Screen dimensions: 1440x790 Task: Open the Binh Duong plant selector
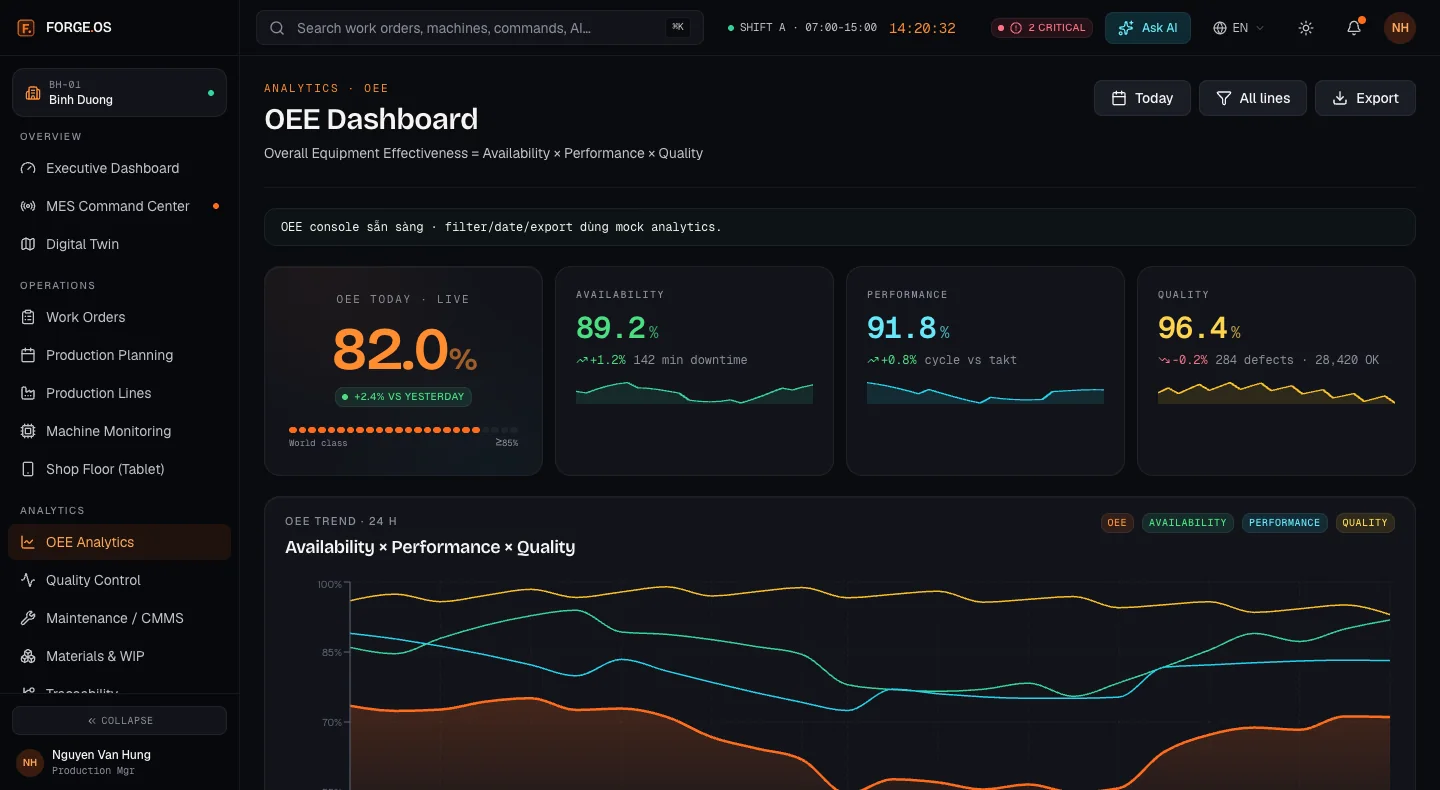pyautogui.click(x=119, y=93)
